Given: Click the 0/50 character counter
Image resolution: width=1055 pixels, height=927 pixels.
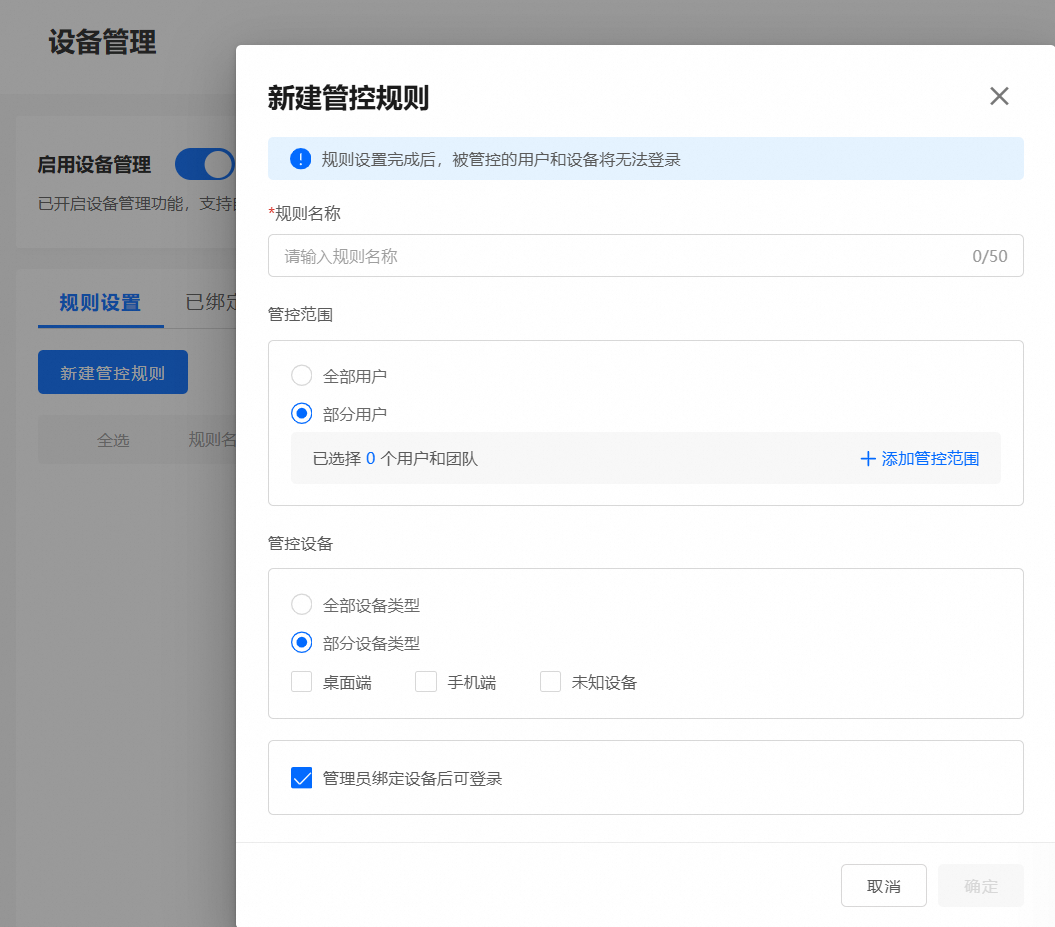Looking at the screenshot, I should tap(990, 256).
